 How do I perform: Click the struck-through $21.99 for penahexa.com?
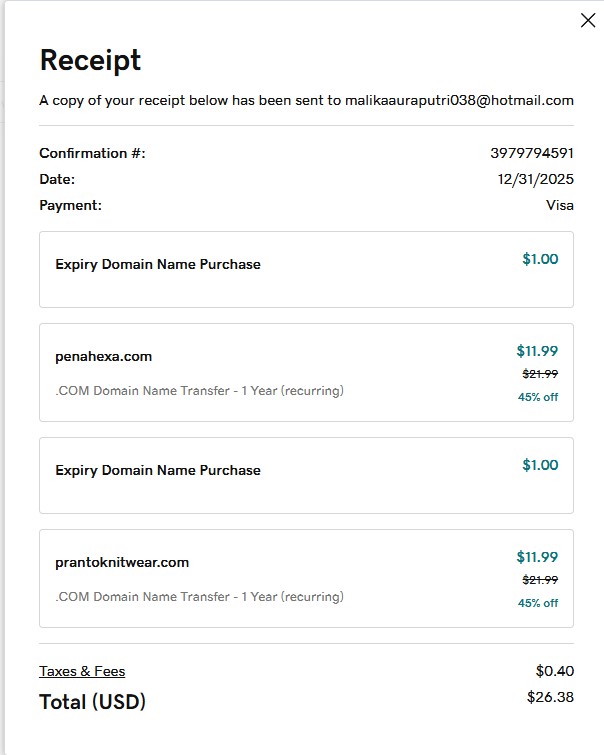tap(540, 374)
